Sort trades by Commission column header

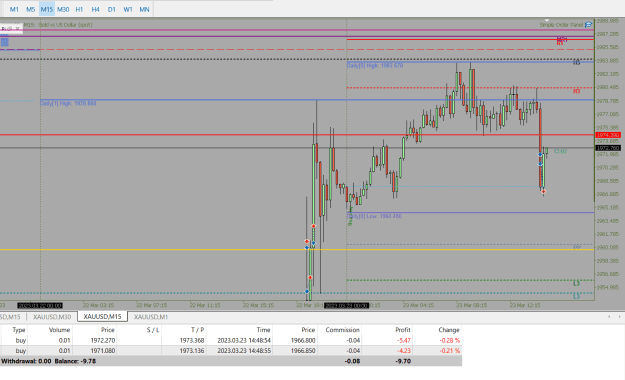pos(340,330)
